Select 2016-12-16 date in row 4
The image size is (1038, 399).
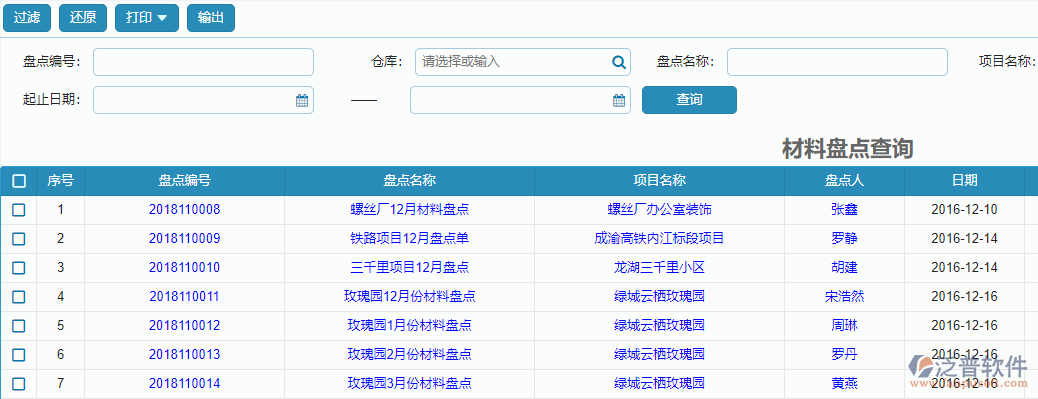(x=964, y=296)
